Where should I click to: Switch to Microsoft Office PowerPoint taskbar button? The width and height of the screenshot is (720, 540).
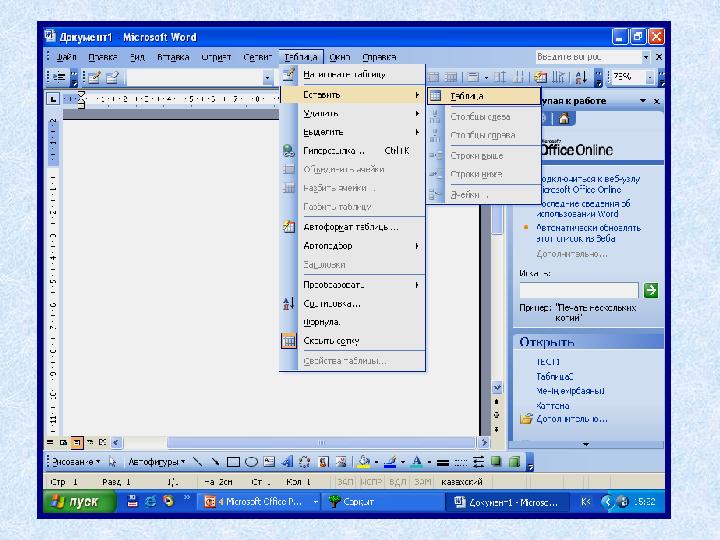260,502
